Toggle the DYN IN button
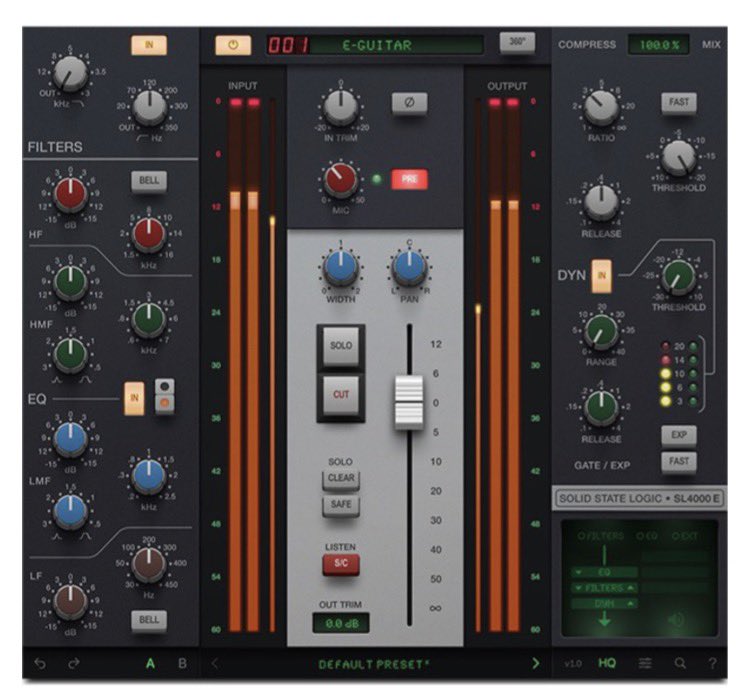The image size is (750, 699). tap(602, 276)
